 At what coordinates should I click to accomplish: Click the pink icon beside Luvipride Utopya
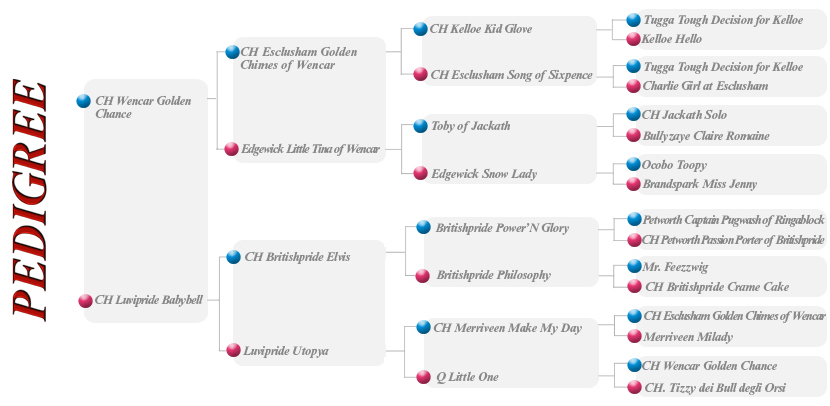click(x=233, y=350)
